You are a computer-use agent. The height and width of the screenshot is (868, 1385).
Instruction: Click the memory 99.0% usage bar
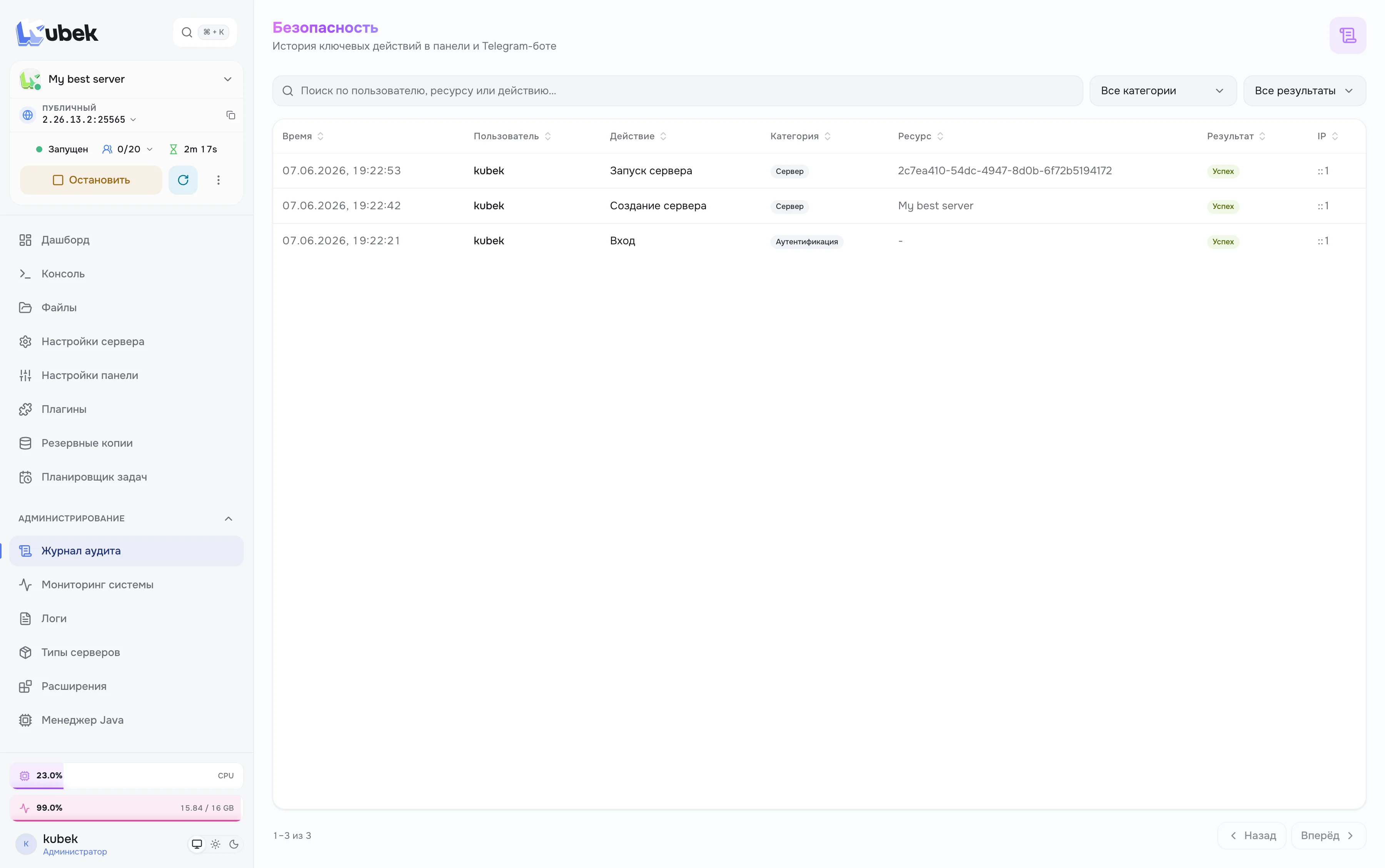[x=126, y=808]
